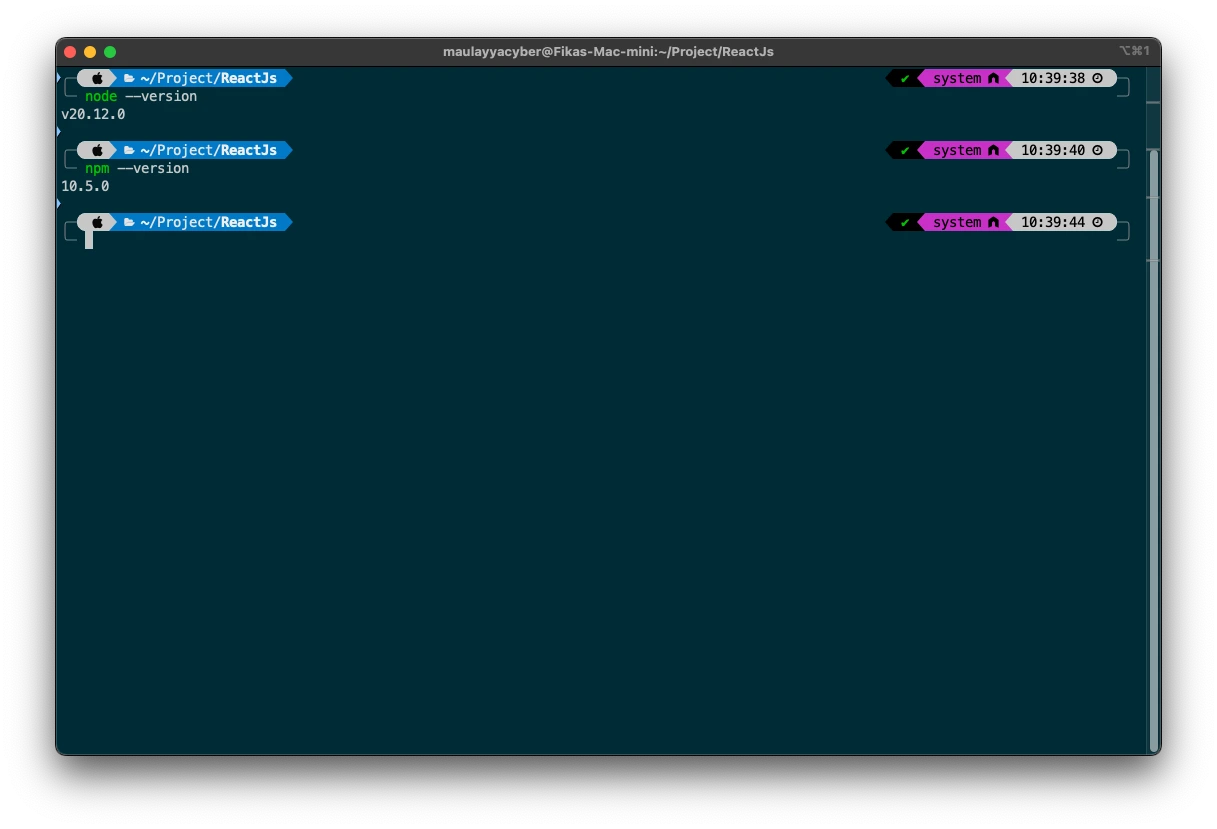Click the '--version' flag after npm
The width and height of the screenshot is (1217, 829).
coord(153,168)
